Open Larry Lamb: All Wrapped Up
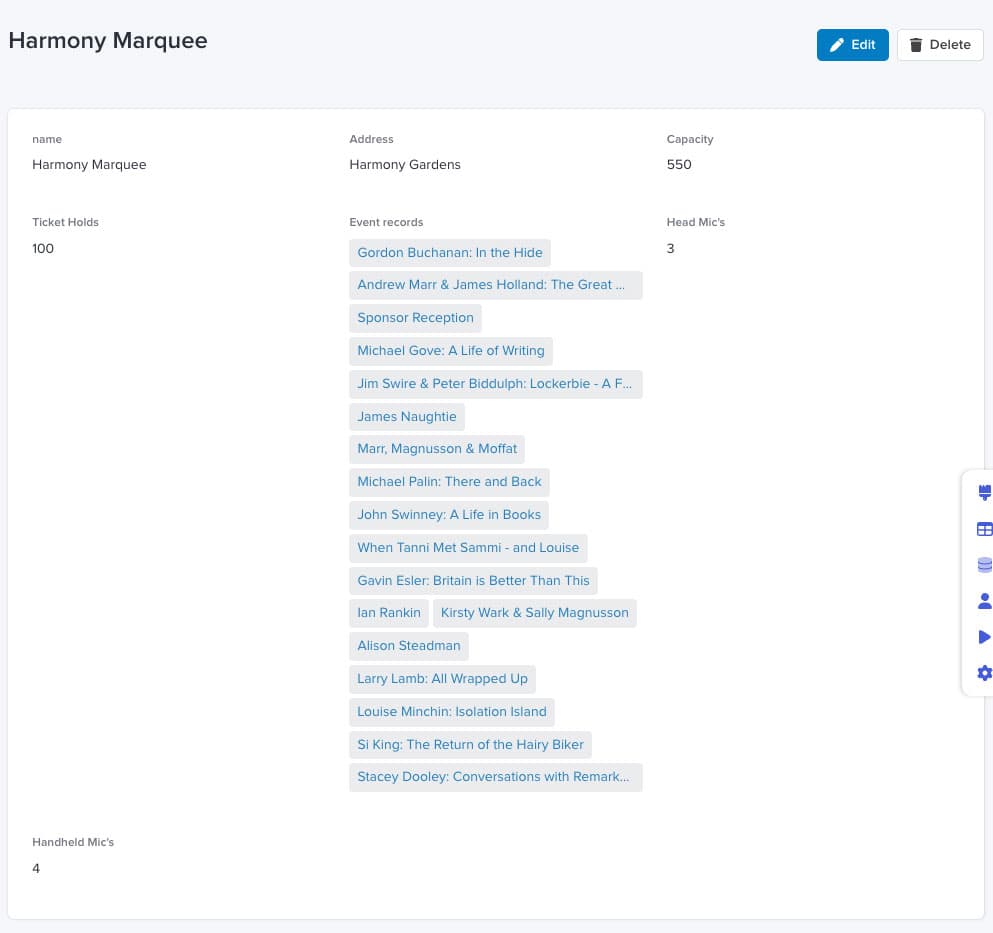 pyautogui.click(x=442, y=679)
